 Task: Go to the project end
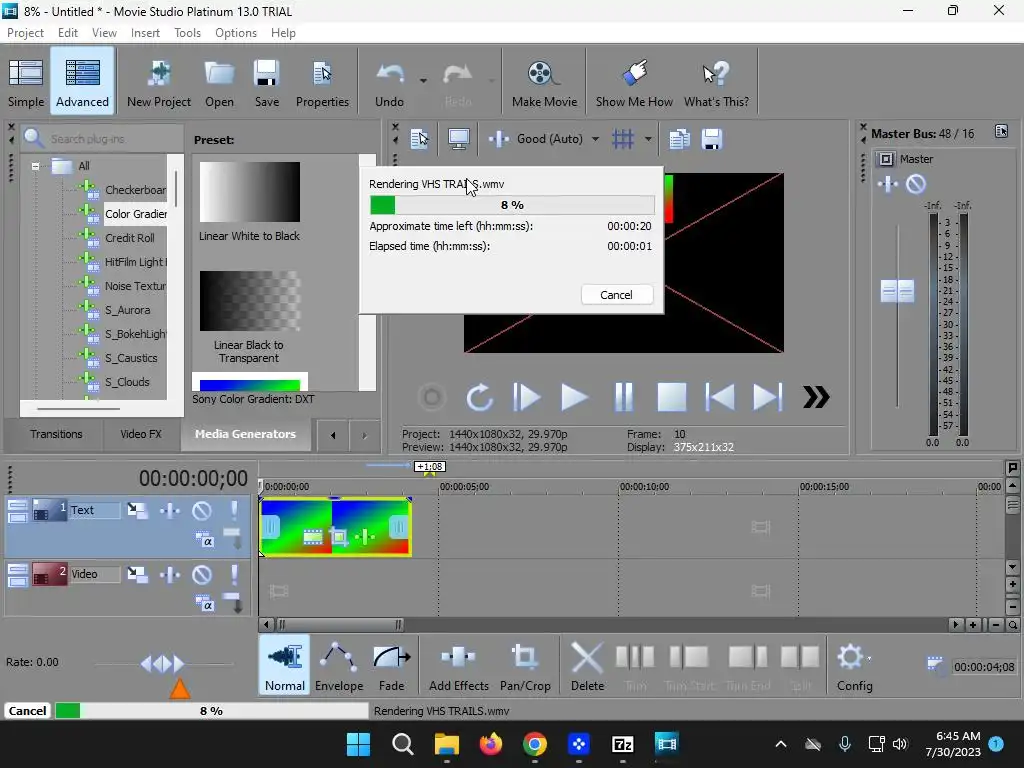coord(768,397)
